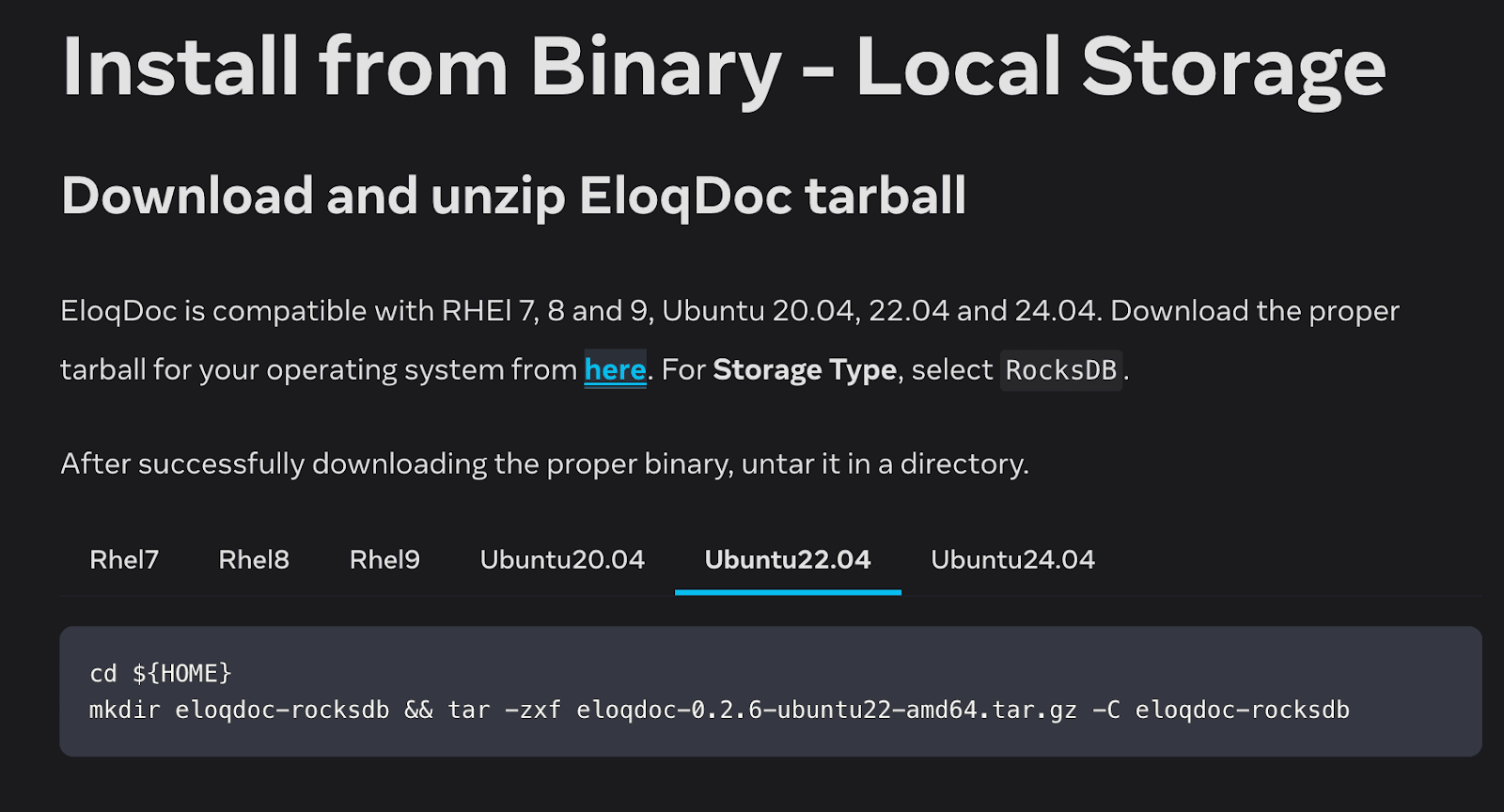Click the 'cd ${HOME}' command line

(163, 673)
